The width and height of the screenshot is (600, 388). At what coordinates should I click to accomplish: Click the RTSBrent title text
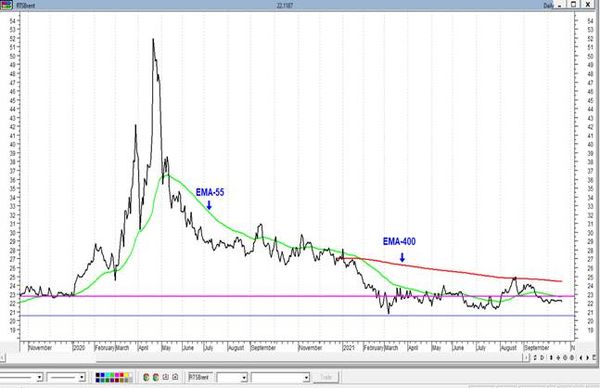click(x=26, y=6)
